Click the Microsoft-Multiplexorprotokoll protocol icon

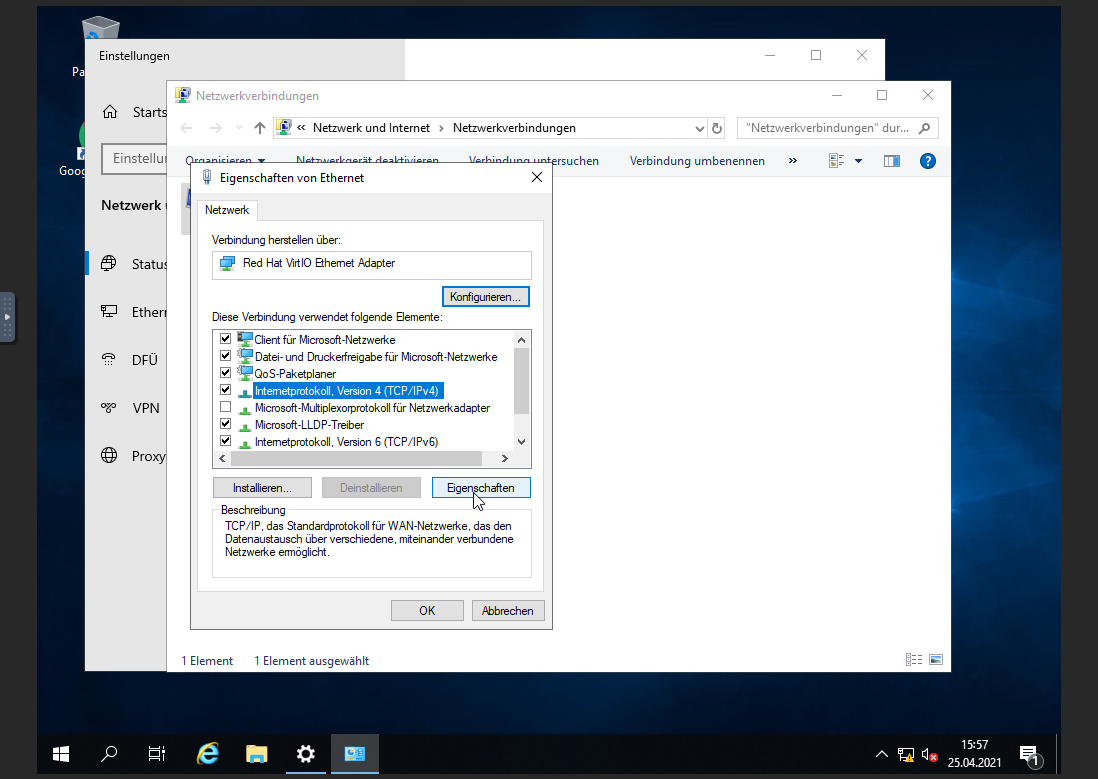click(x=244, y=409)
